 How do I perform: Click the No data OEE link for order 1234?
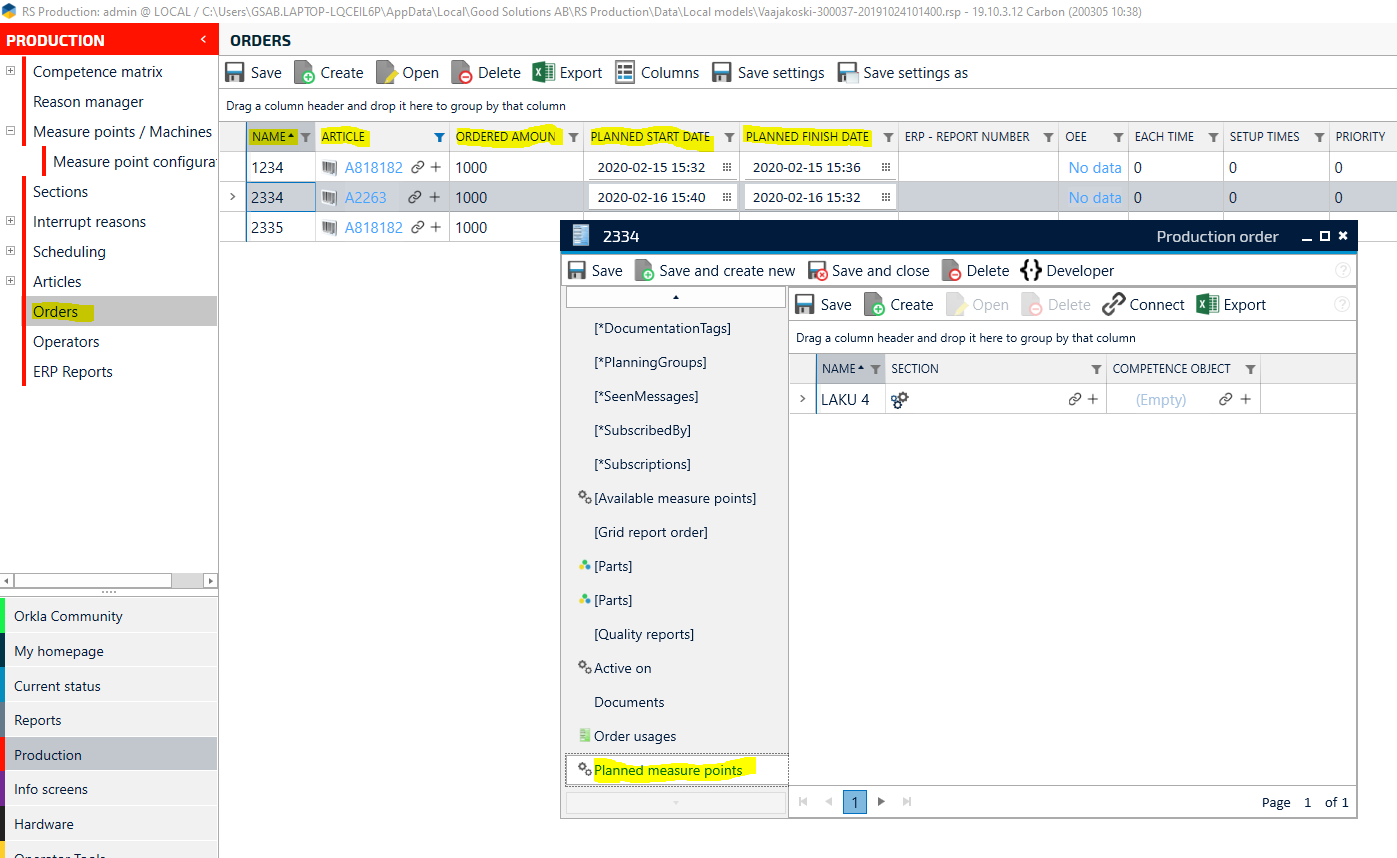coord(1094,168)
